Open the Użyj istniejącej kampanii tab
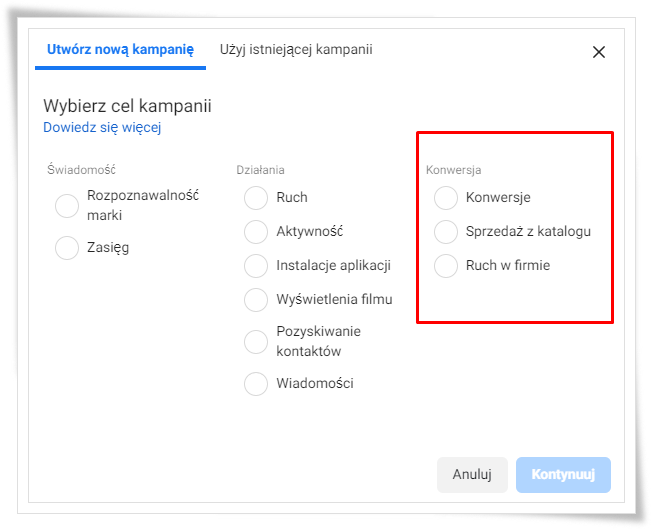Viewport: 651px width, 529px height. click(x=296, y=49)
